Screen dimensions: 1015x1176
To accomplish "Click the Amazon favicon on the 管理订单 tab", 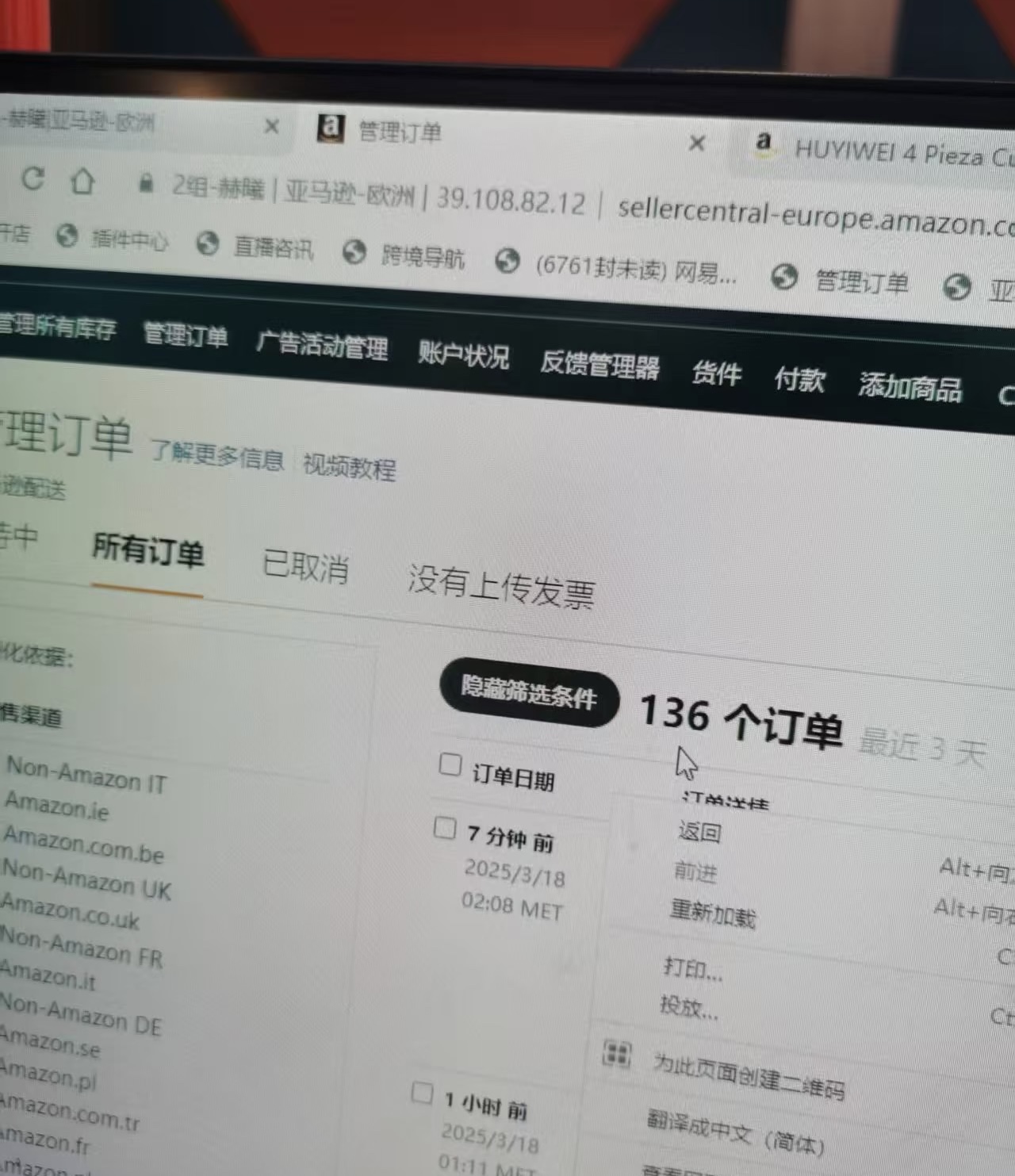I will (x=331, y=128).
